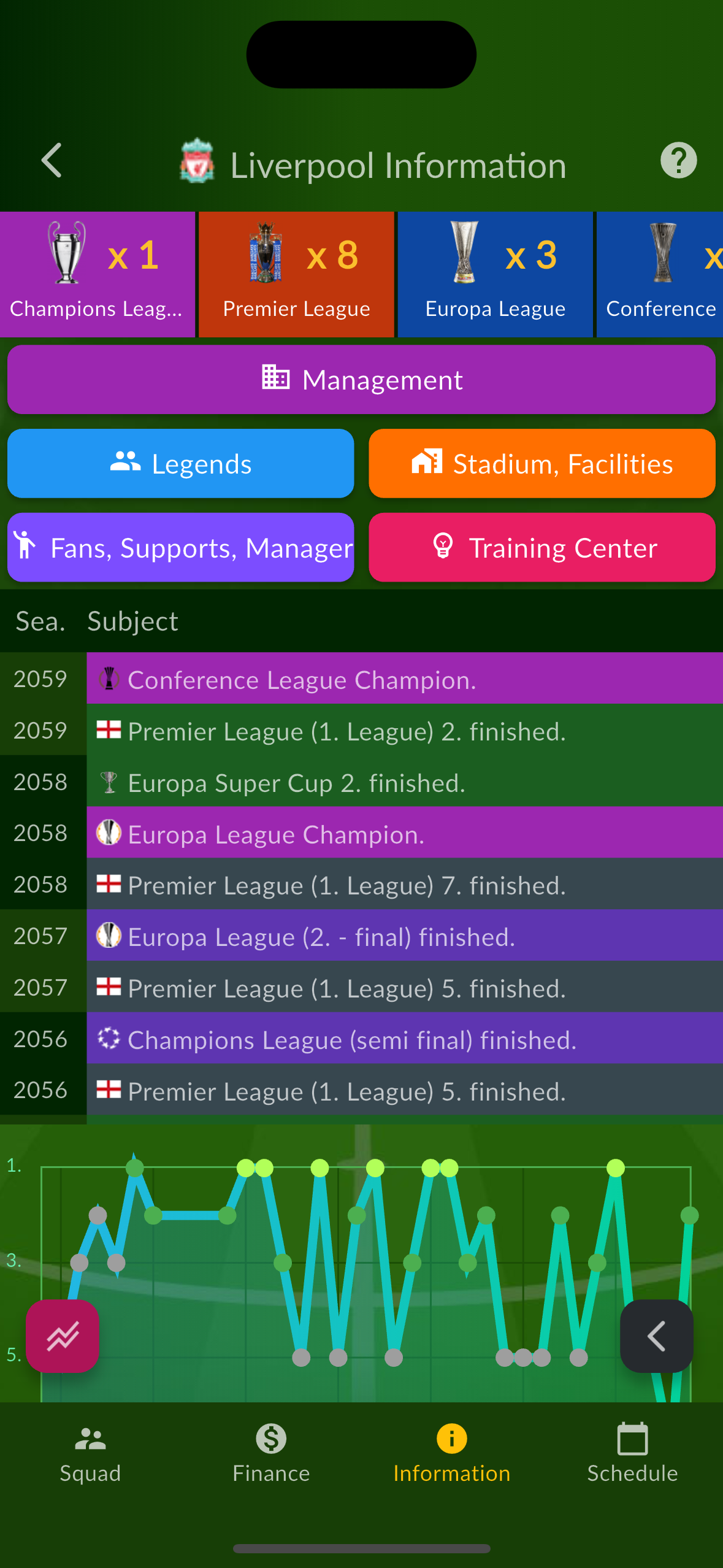Open the Training Center
The height and width of the screenshot is (1568, 723).
point(542,548)
